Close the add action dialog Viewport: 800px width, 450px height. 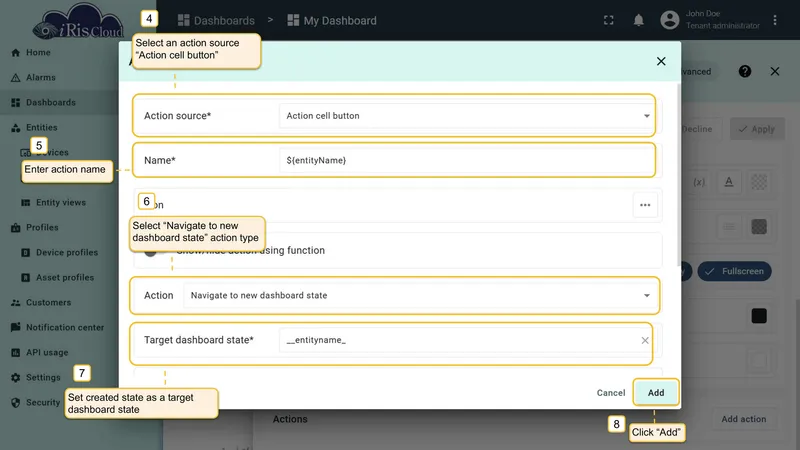tap(661, 61)
